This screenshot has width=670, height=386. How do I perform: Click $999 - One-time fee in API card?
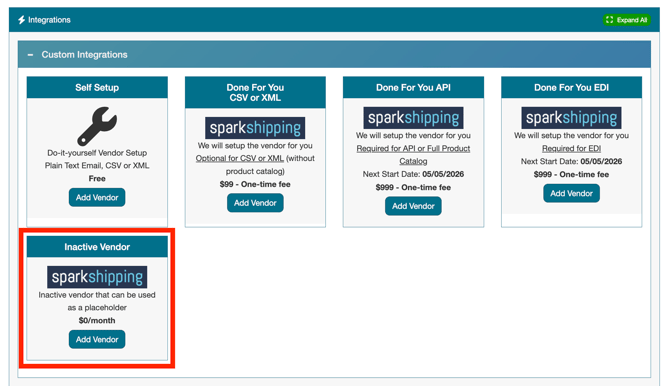tap(413, 187)
